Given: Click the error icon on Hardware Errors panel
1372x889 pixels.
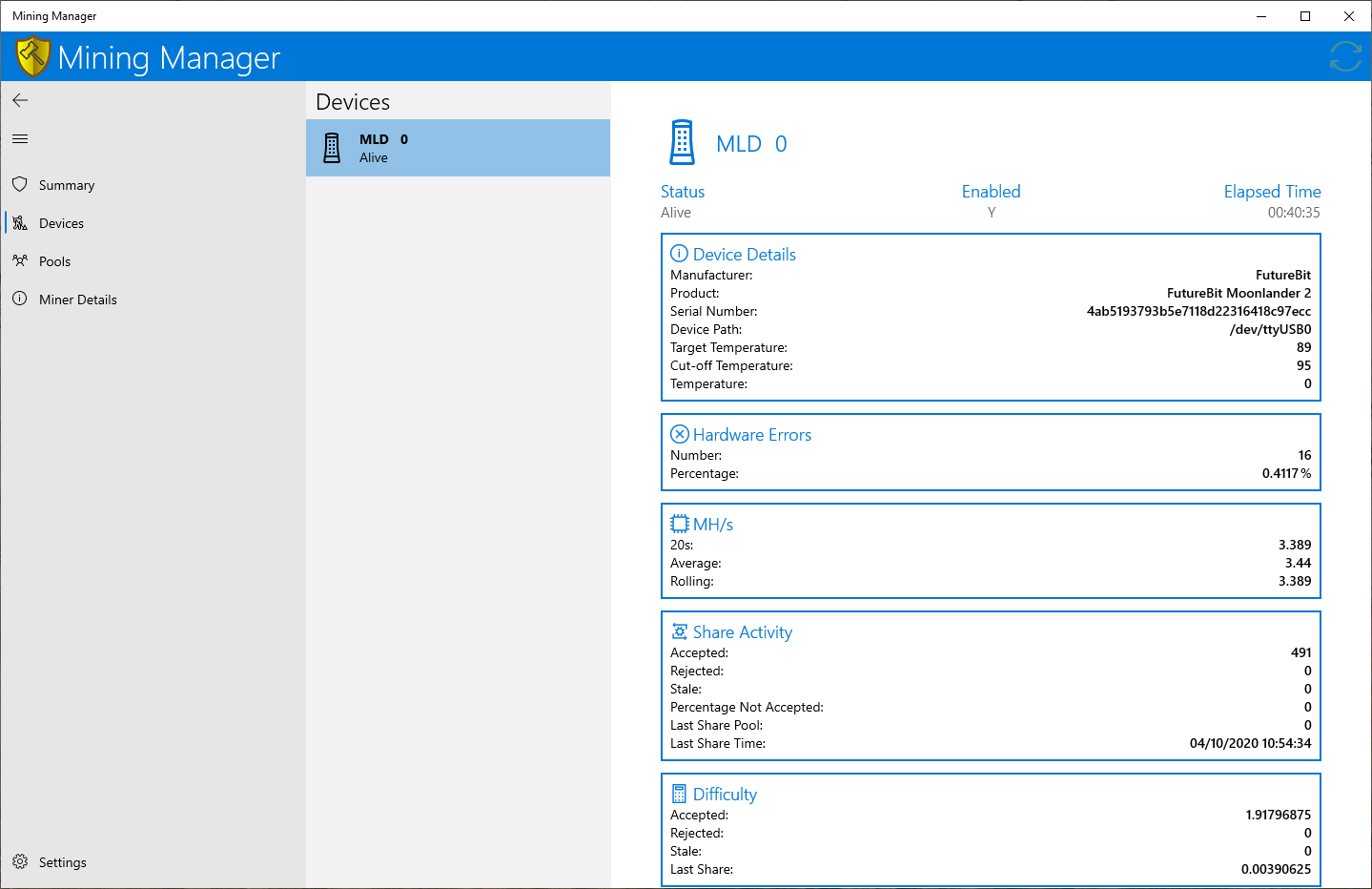Looking at the screenshot, I should (x=679, y=433).
